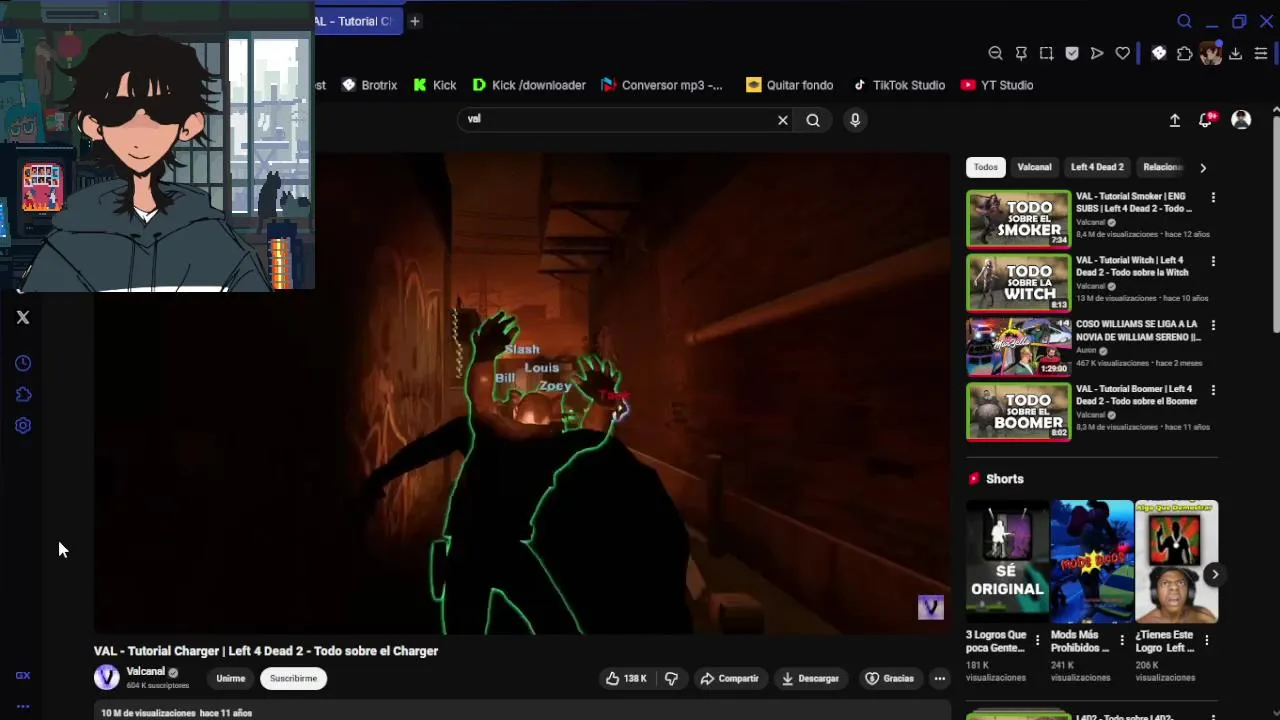Open Todo sobre el Smoker thumbnail

(x=1018, y=219)
